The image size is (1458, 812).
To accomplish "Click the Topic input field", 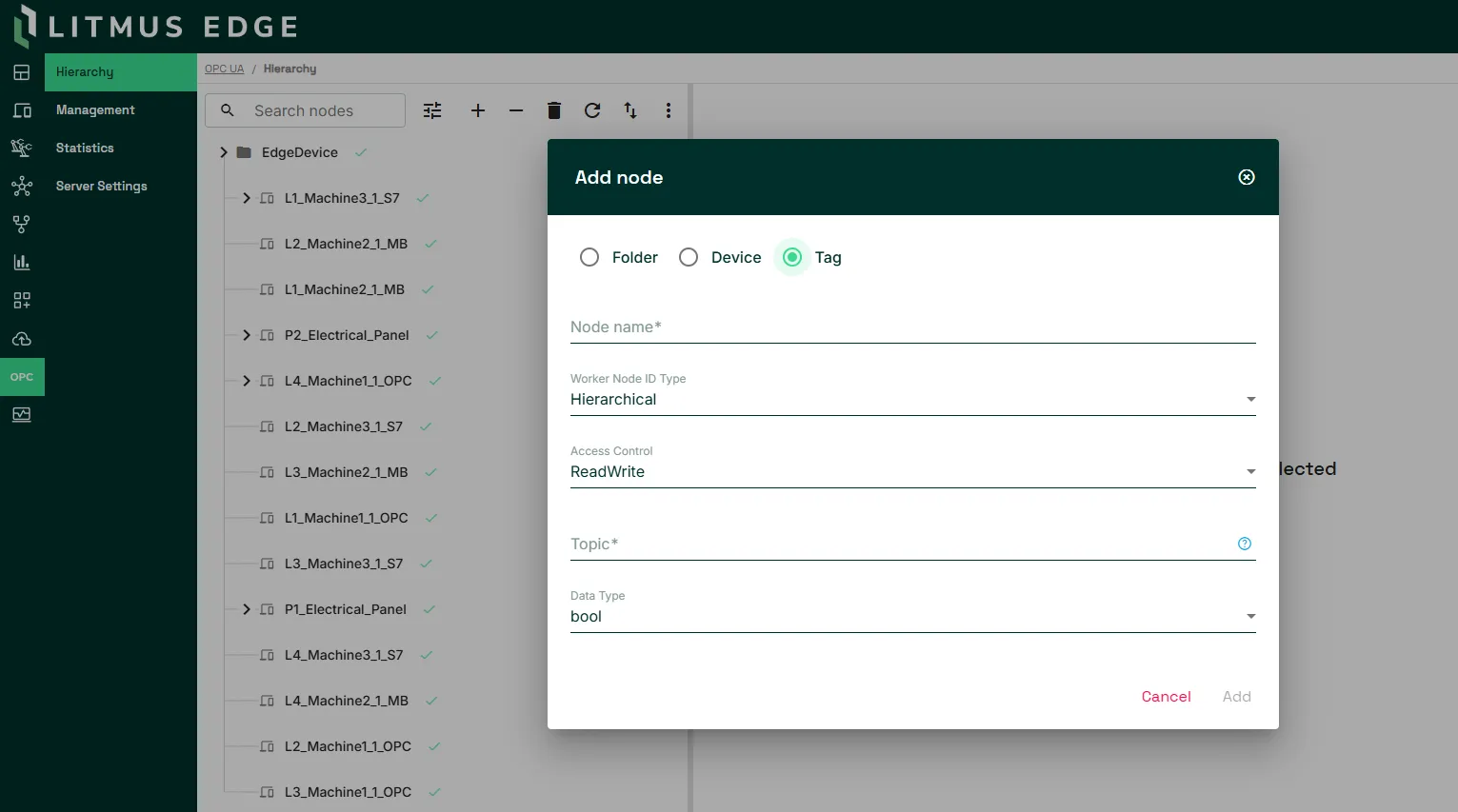I will tap(900, 545).
